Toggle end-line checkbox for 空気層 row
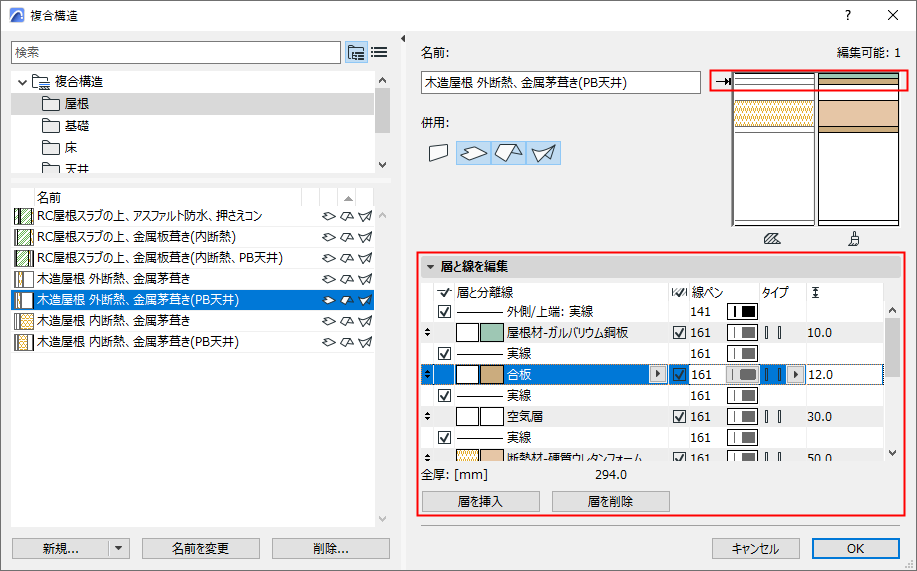Screen dimensions: 917x571 click(679, 417)
